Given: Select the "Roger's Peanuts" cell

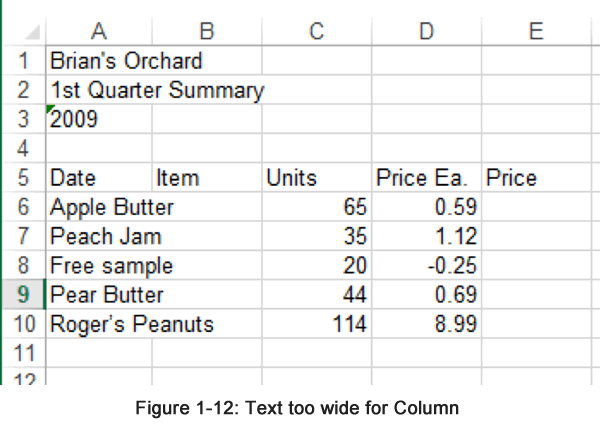Looking at the screenshot, I should click(99, 324).
